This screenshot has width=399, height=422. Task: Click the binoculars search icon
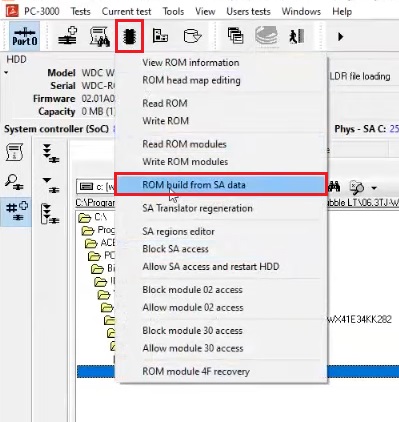(334, 187)
